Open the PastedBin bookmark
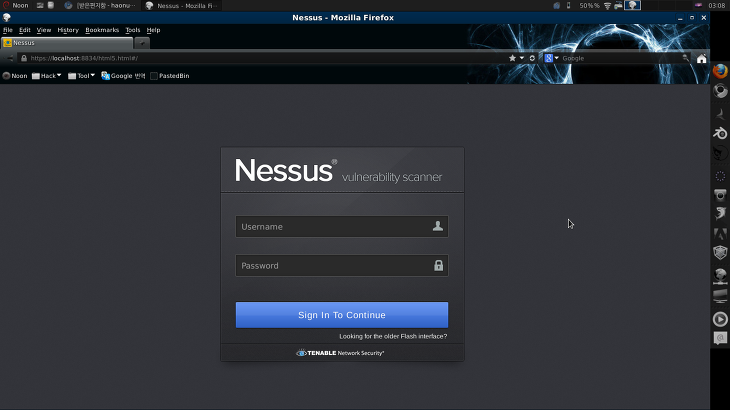Viewport: 730px width, 410px height. tap(170, 76)
